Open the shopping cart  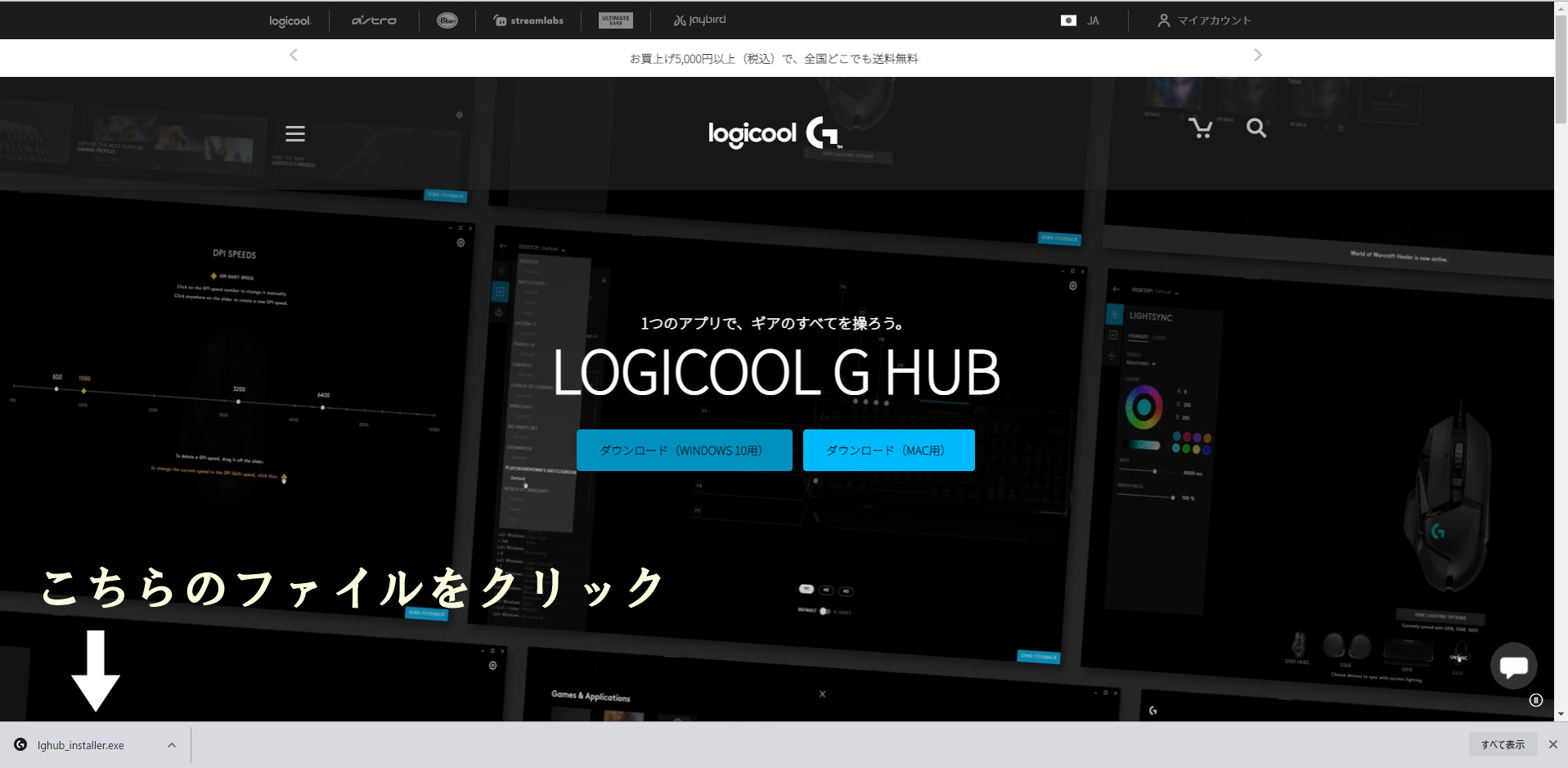click(1200, 128)
